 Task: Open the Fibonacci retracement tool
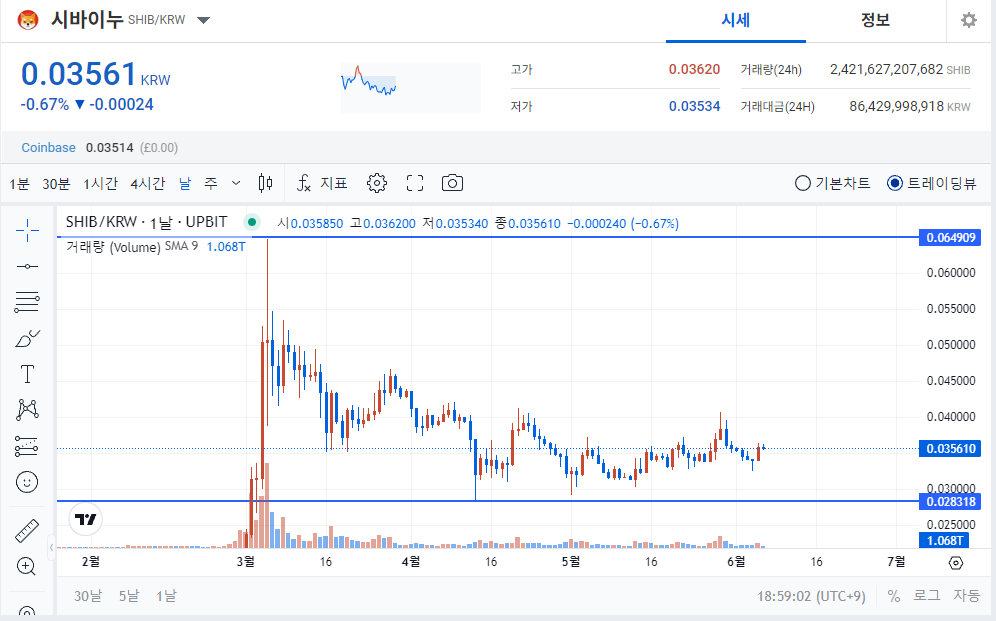coord(27,302)
